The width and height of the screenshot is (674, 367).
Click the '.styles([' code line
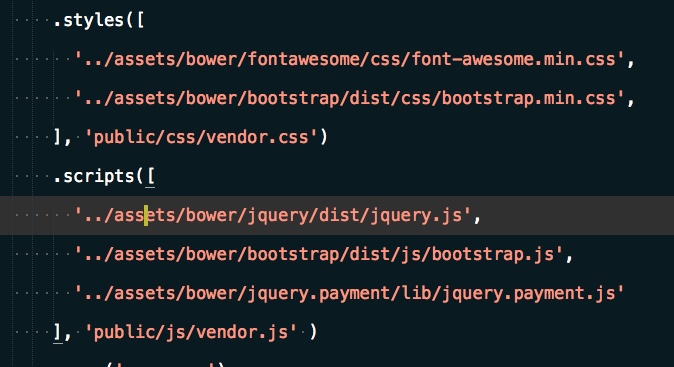point(99,20)
